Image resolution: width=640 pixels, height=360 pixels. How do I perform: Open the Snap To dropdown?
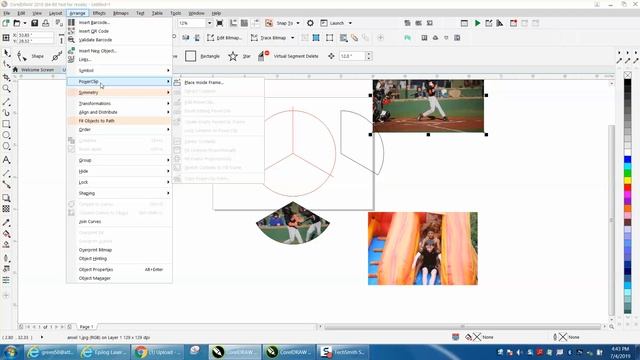[298, 23]
